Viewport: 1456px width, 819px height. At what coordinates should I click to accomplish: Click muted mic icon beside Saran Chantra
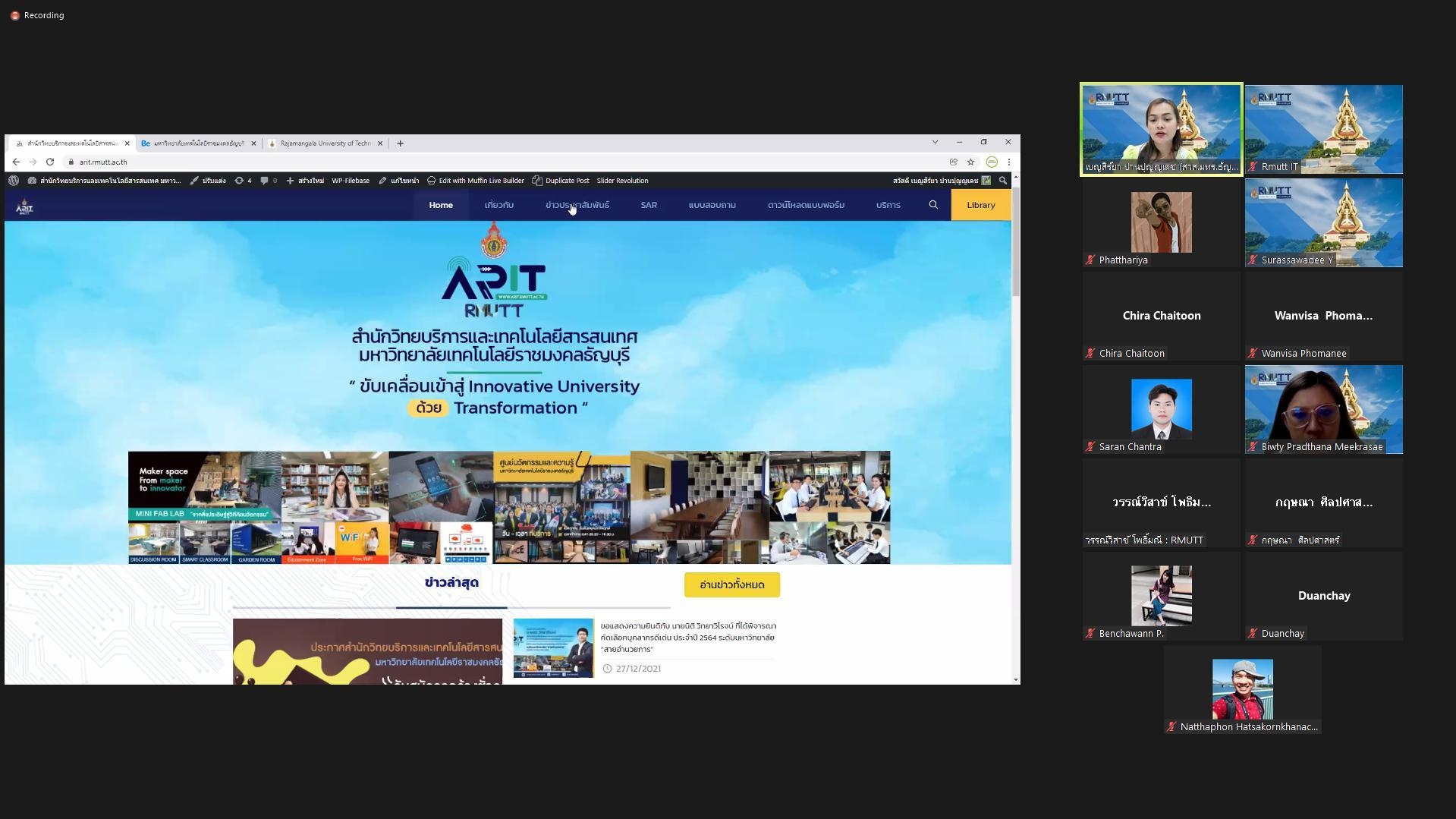click(x=1090, y=447)
